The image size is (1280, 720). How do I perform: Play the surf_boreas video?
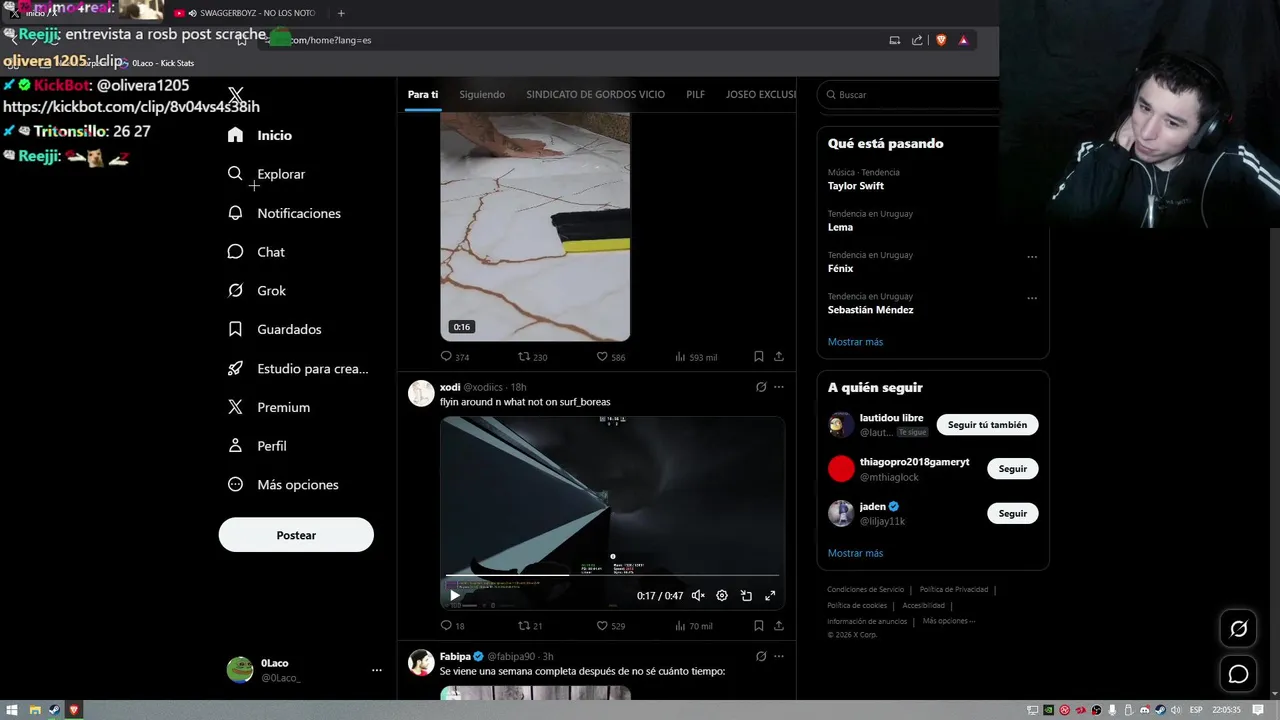click(x=455, y=595)
